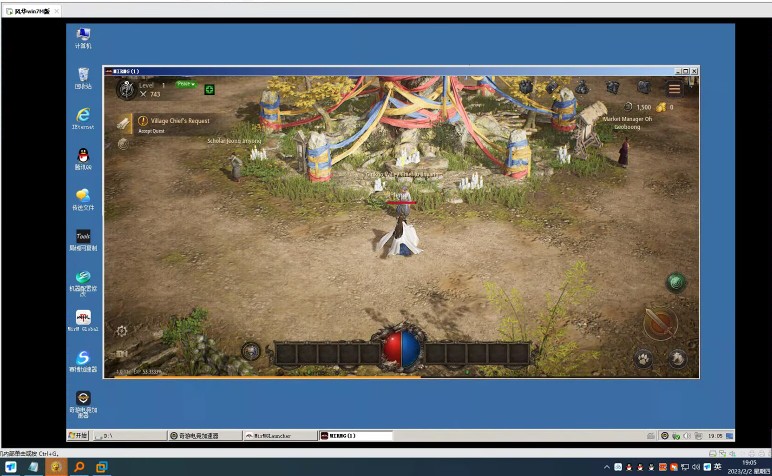Click the green plus icon near Peace
Viewport: 772px width, 476px height.
(209, 90)
